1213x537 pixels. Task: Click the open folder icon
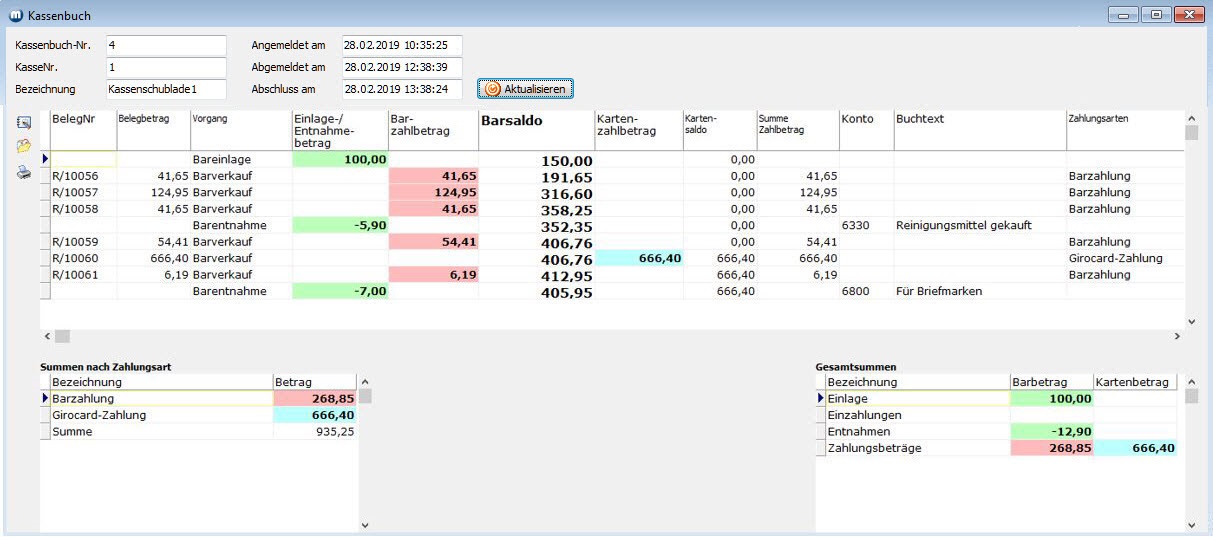pos(24,147)
